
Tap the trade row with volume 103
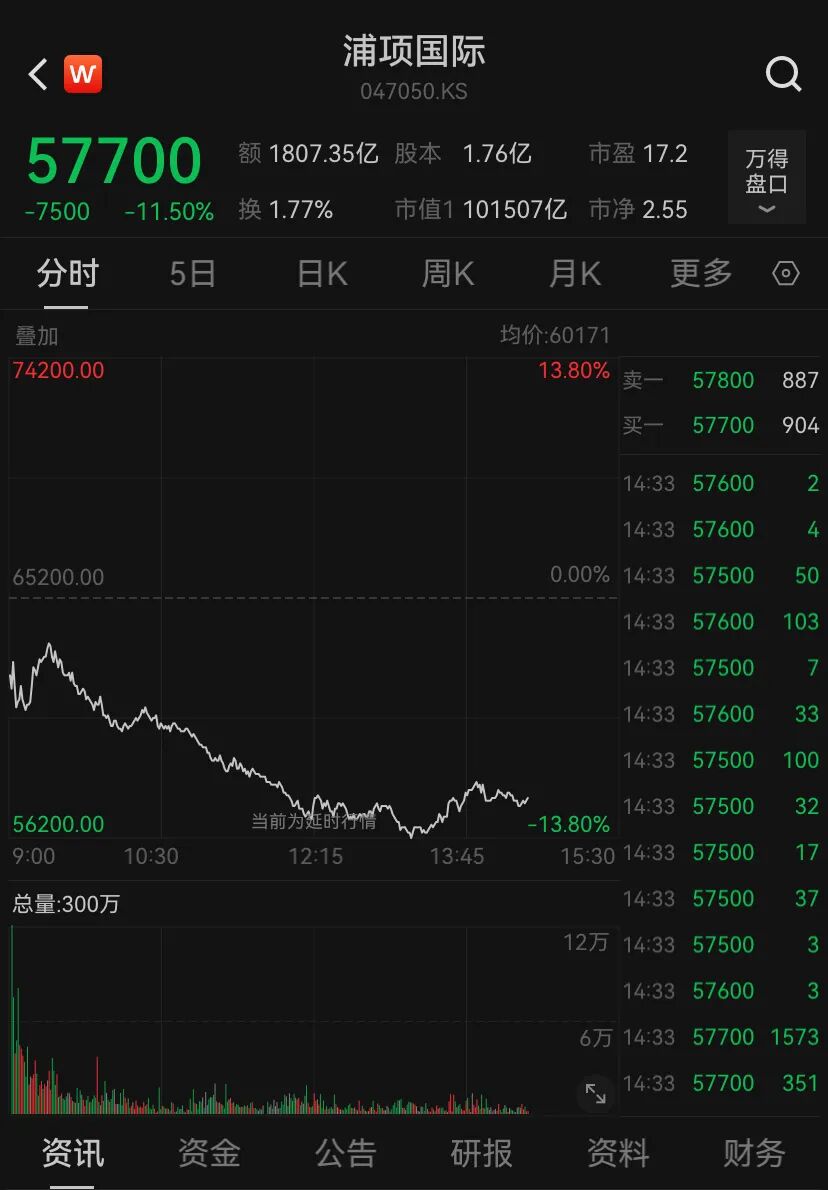coord(721,622)
